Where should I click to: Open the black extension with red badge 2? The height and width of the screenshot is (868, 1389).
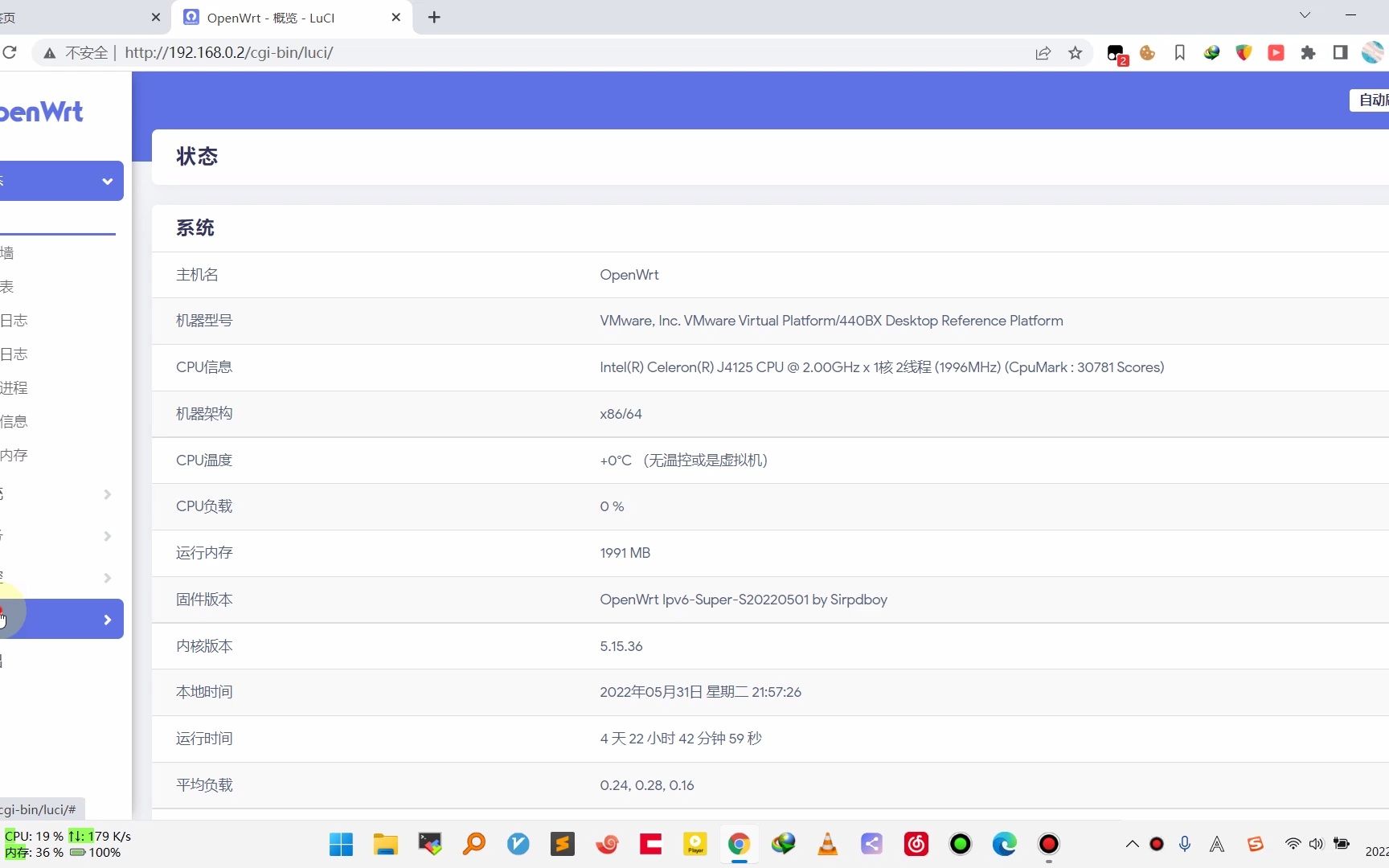point(1116,54)
